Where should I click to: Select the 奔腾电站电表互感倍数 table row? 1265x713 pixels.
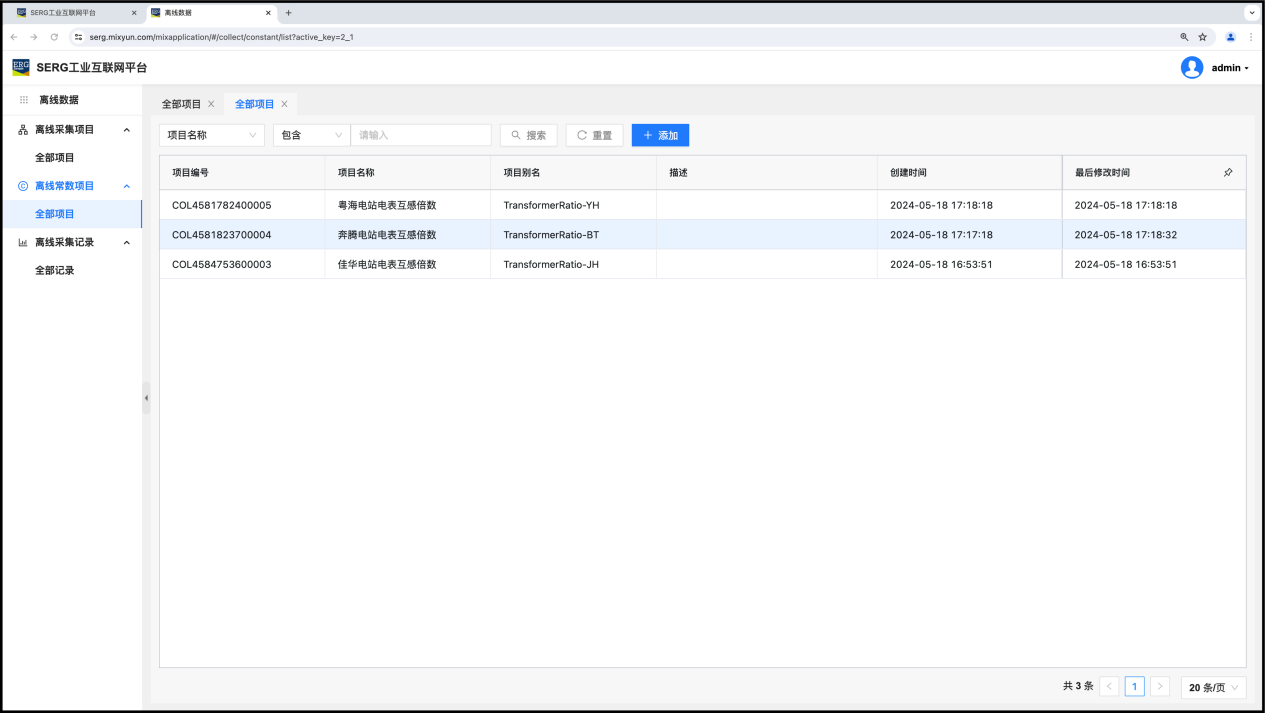[387, 235]
